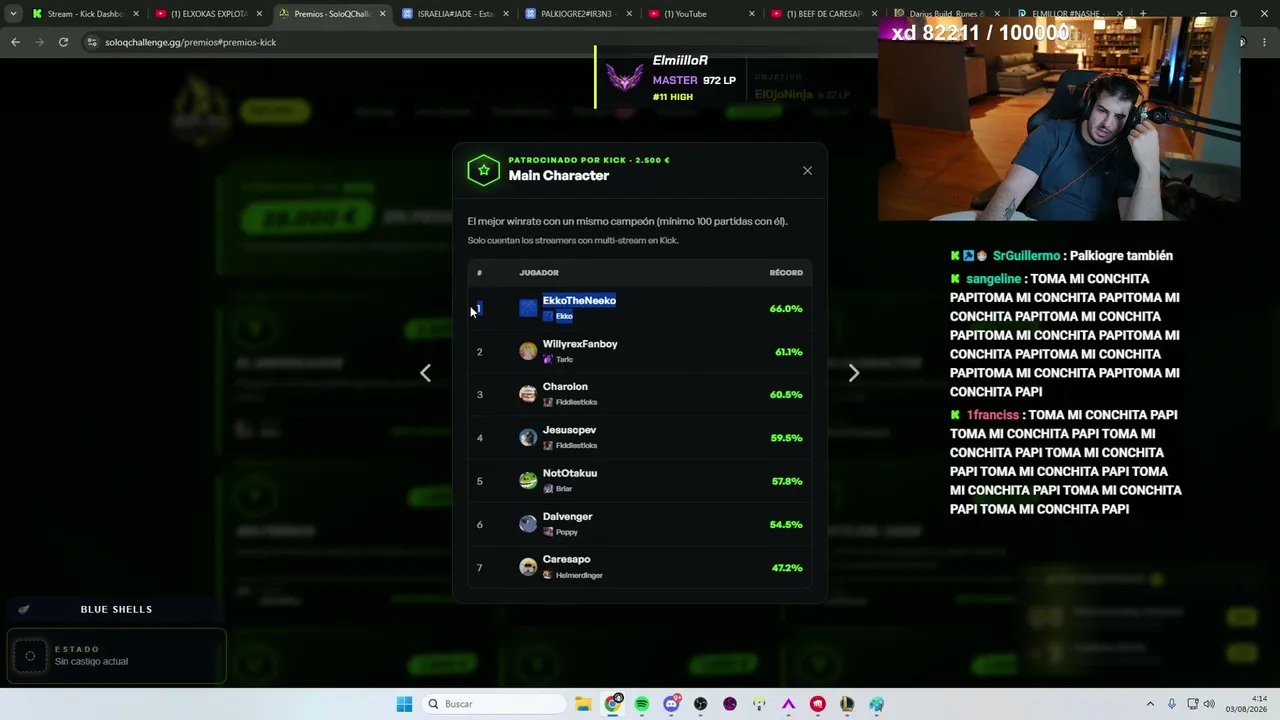The height and width of the screenshot is (720, 1280).
Task: Select the Dalvenger player name
Action: [x=567, y=516]
